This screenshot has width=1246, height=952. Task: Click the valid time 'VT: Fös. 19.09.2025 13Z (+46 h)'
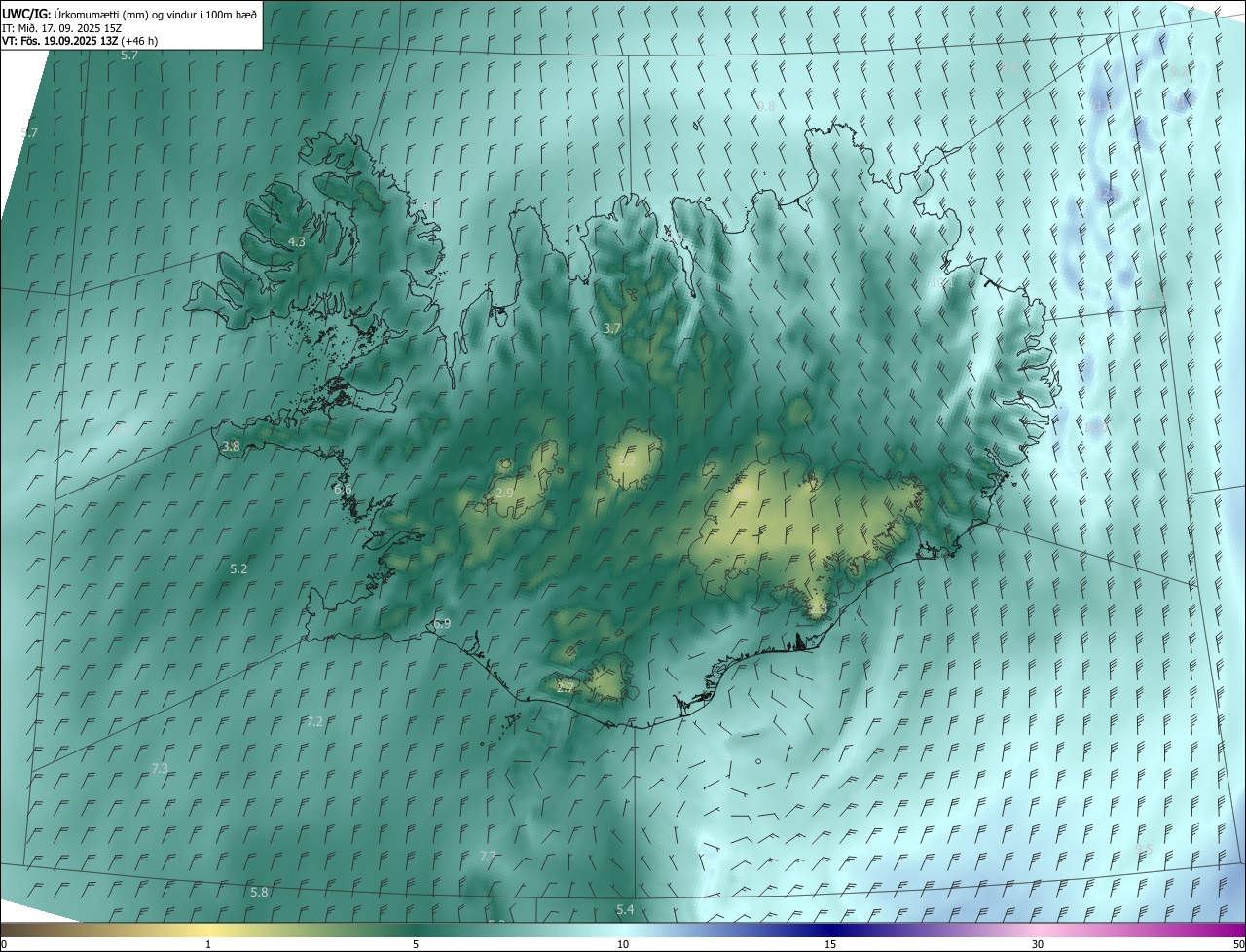pos(80,41)
